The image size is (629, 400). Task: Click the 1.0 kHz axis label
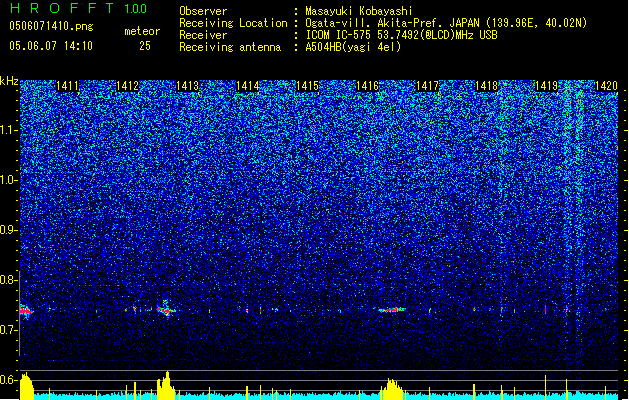click(x=9, y=180)
